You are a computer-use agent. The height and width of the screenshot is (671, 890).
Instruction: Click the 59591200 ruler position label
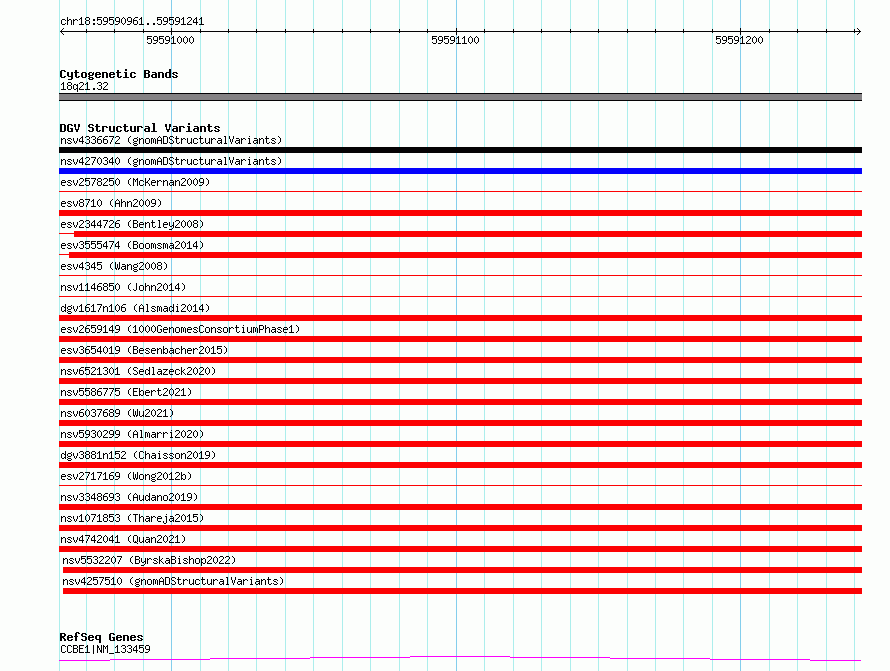(739, 40)
